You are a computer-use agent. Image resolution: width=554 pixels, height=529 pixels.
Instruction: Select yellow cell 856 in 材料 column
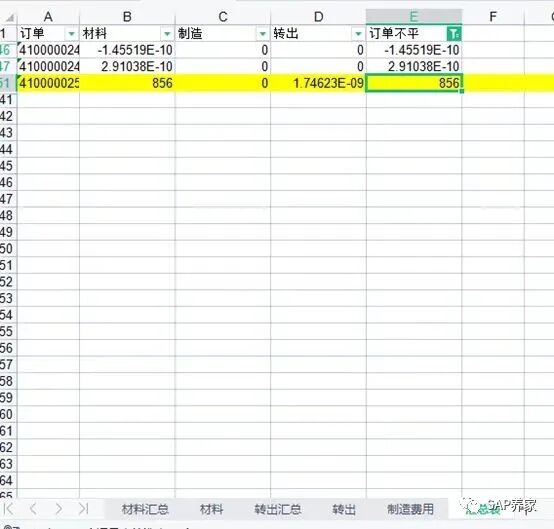pos(127,83)
